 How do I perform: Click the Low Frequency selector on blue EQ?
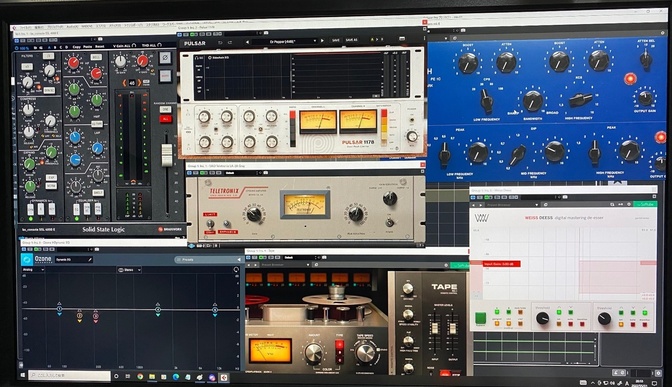click(x=486, y=100)
